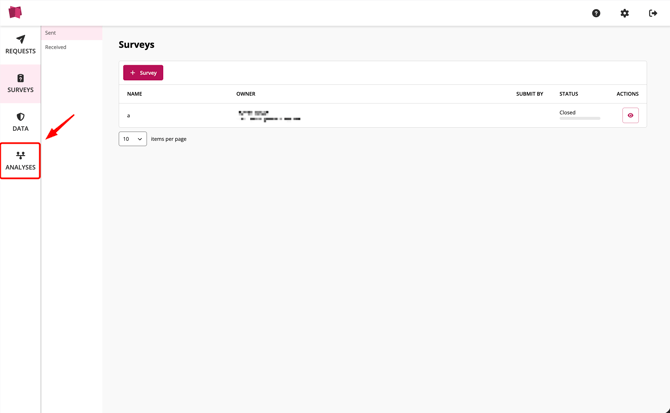Sort by the Status column header
Image resolution: width=670 pixels, height=413 pixels.
[568, 94]
